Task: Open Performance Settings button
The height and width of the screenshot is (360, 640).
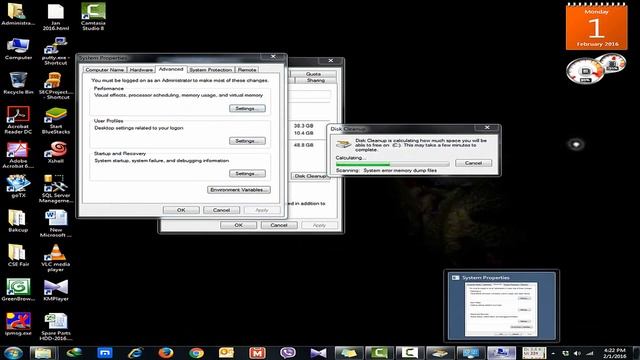Action: pos(247,108)
